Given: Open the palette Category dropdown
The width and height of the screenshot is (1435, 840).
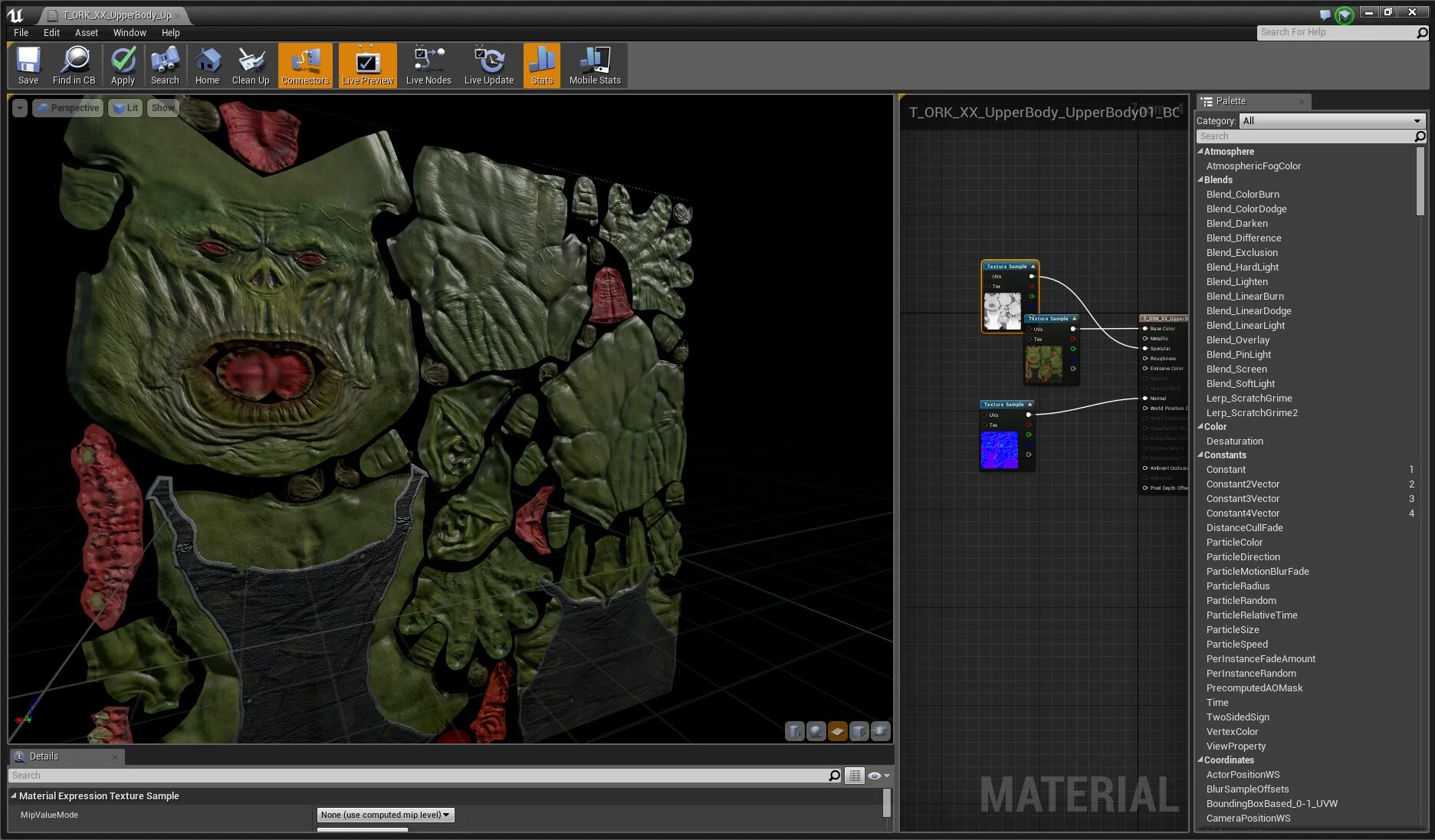Looking at the screenshot, I should pyautogui.click(x=1332, y=120).
